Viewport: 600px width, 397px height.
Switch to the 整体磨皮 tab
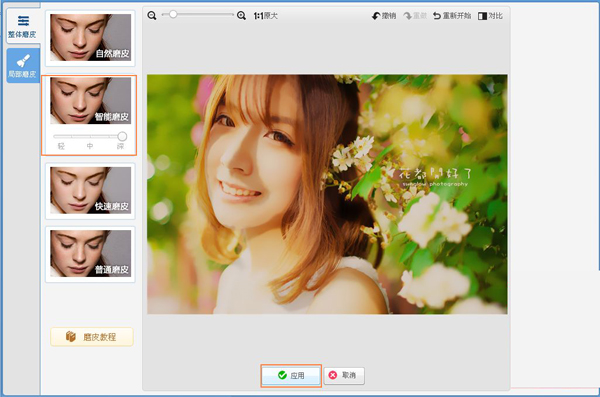point(23,26)
